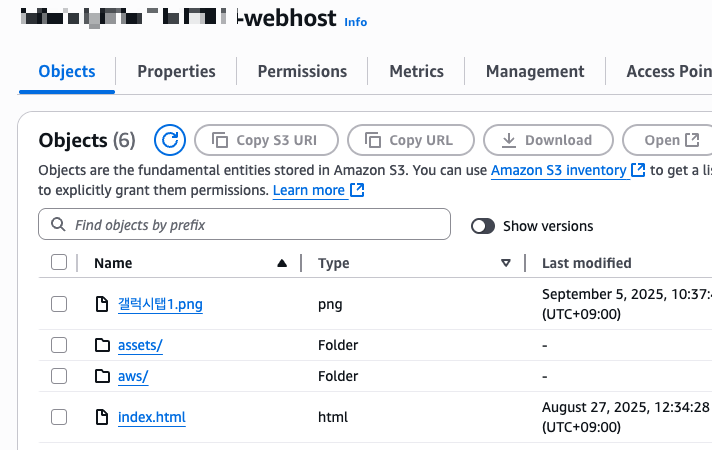Click the Type column header
The height and width of the screenshot is (450, 712).
[x=334, y=263]
